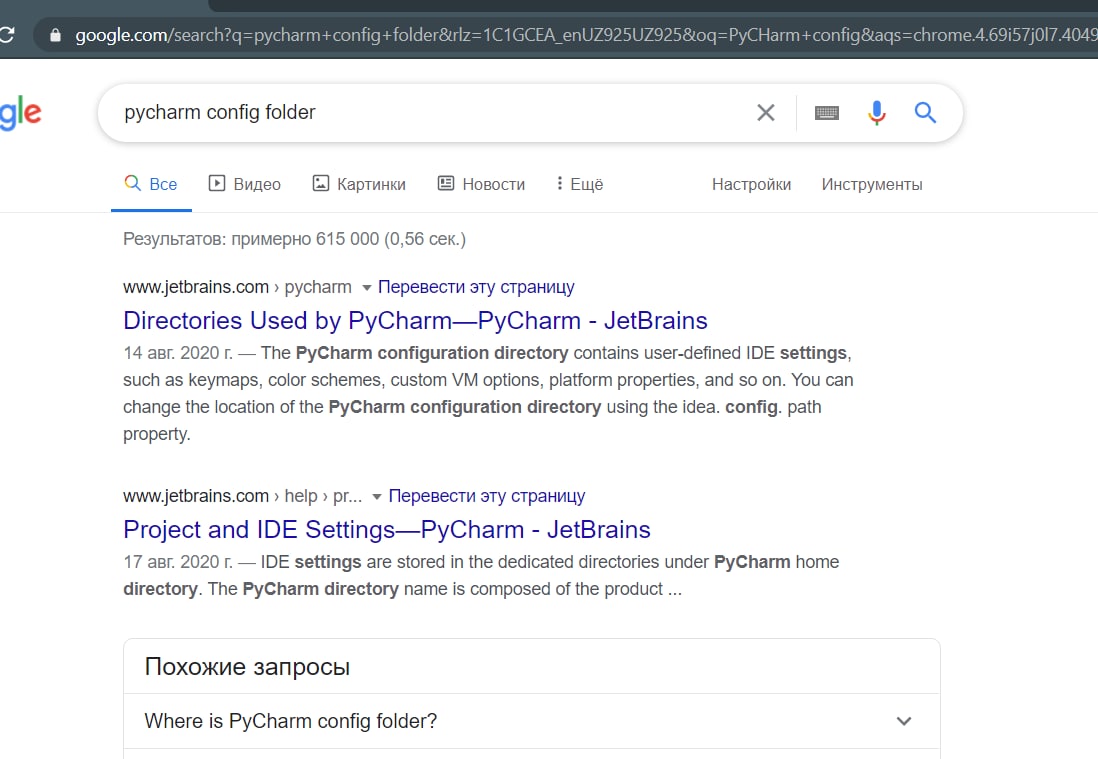Viewport: 1098px width, 759px height.
Task: Click the browser address bar URL
Action: click(x=585, y=35)
